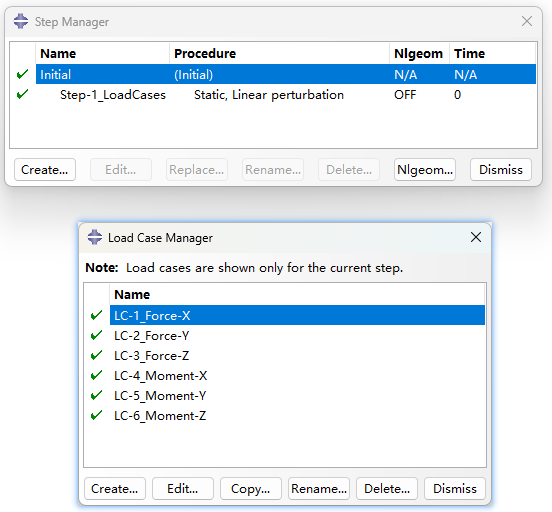Screen dimensions: 552x512
Task: Create a new step in Step Manager
Action: pyautogui.click(x=45, y=169)
